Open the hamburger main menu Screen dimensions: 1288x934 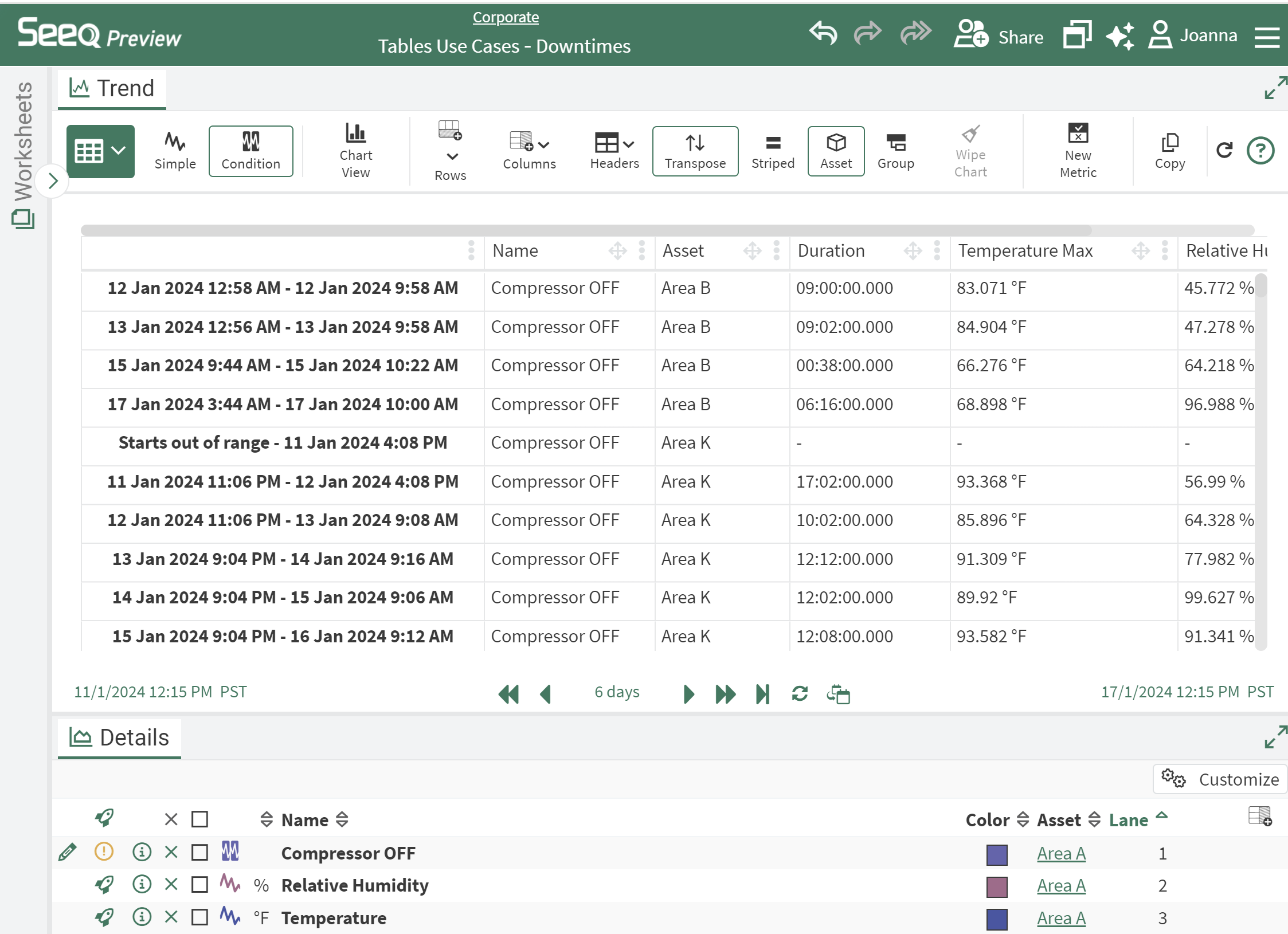1267,37
